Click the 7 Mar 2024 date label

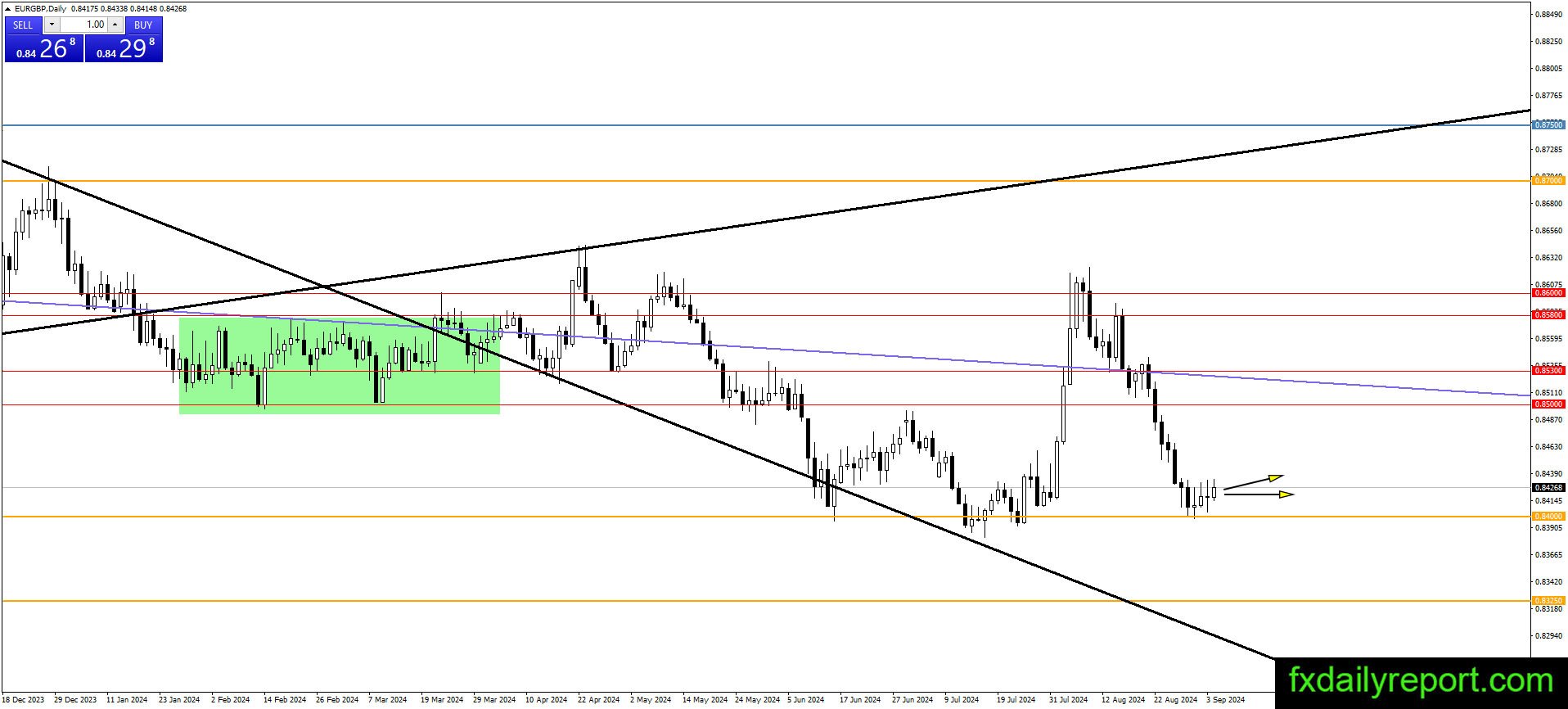point(388,700)
